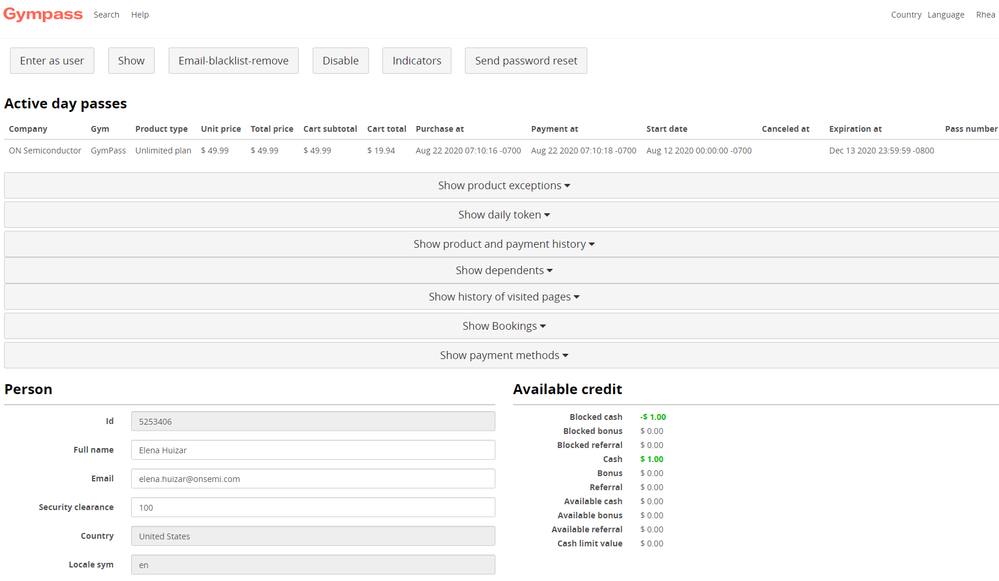Click the Gympass logo

click(43, 15)
